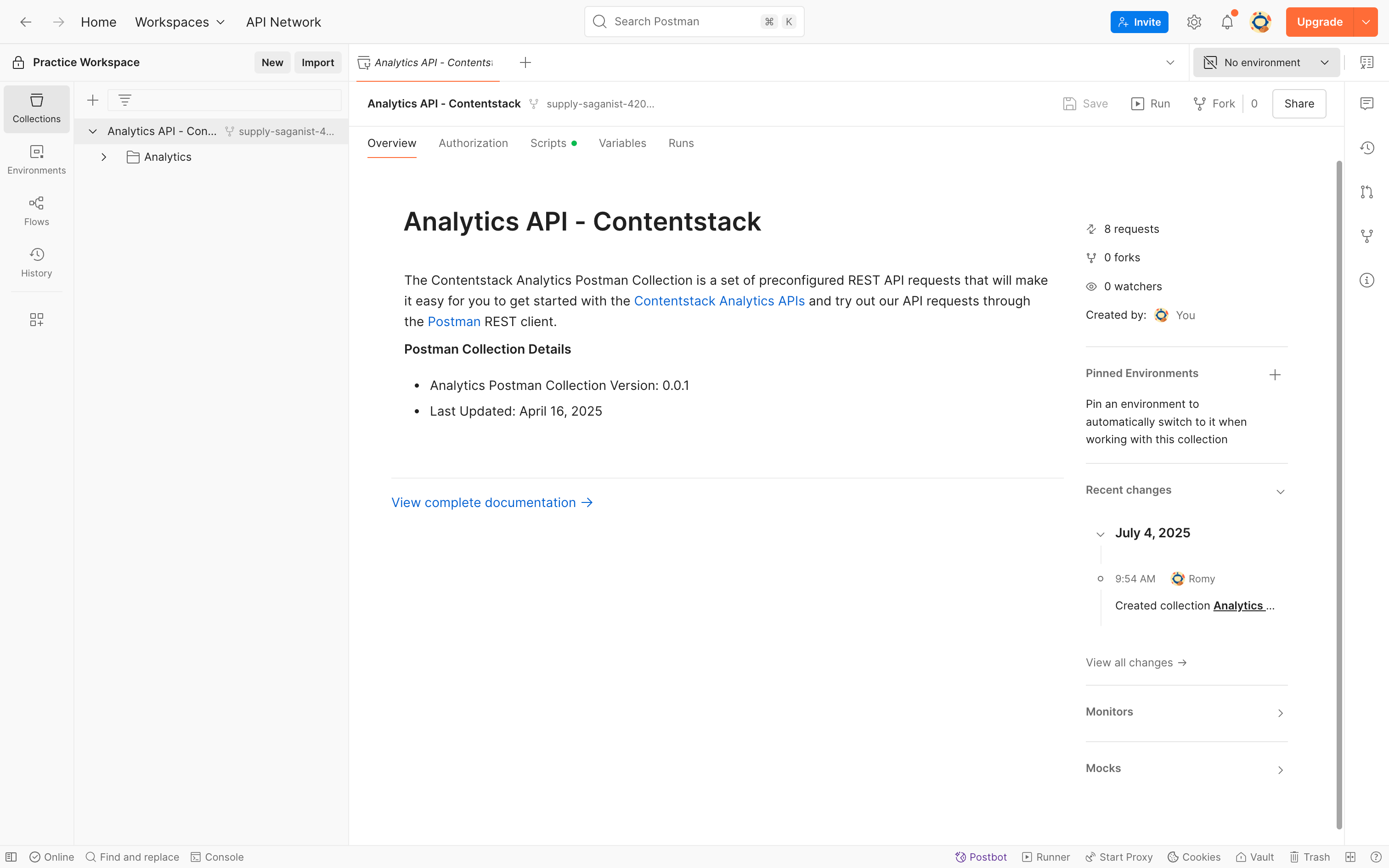This screenshot has height=868, width=1389.
Task: Open the Upgrade dropdown arrow
Action: click(x=1366, y=22)
